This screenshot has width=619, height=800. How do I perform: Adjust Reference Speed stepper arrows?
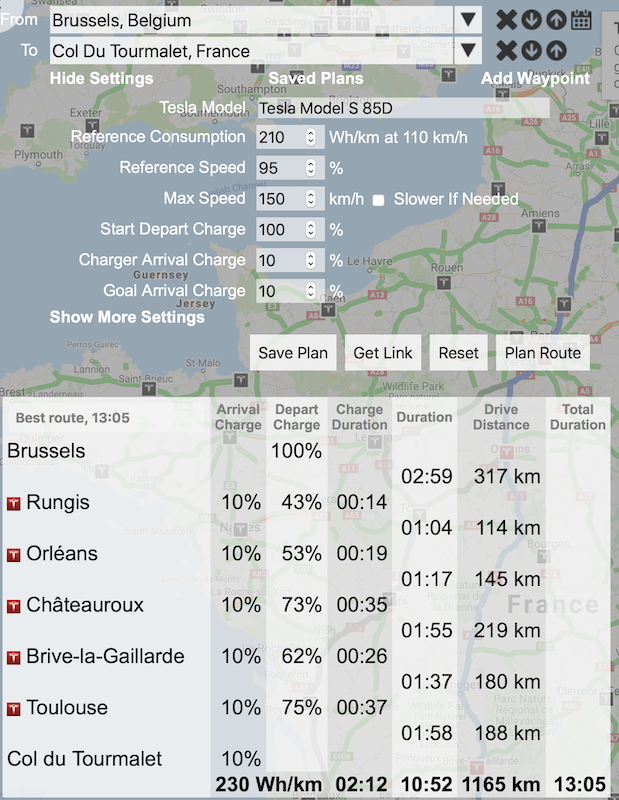[311, 168]
